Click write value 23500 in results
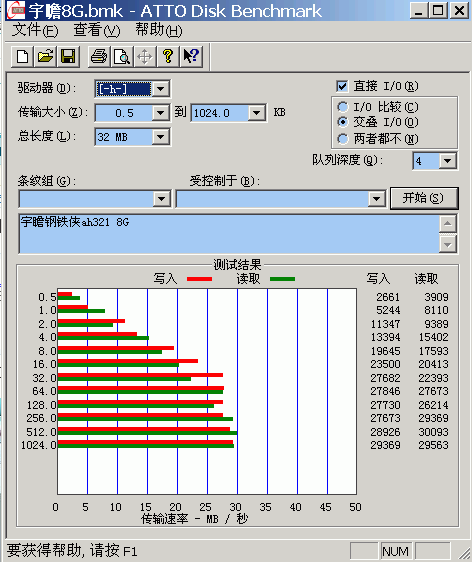Image resolution: width=472 pixels, height=562 pixels. (385, 364)
